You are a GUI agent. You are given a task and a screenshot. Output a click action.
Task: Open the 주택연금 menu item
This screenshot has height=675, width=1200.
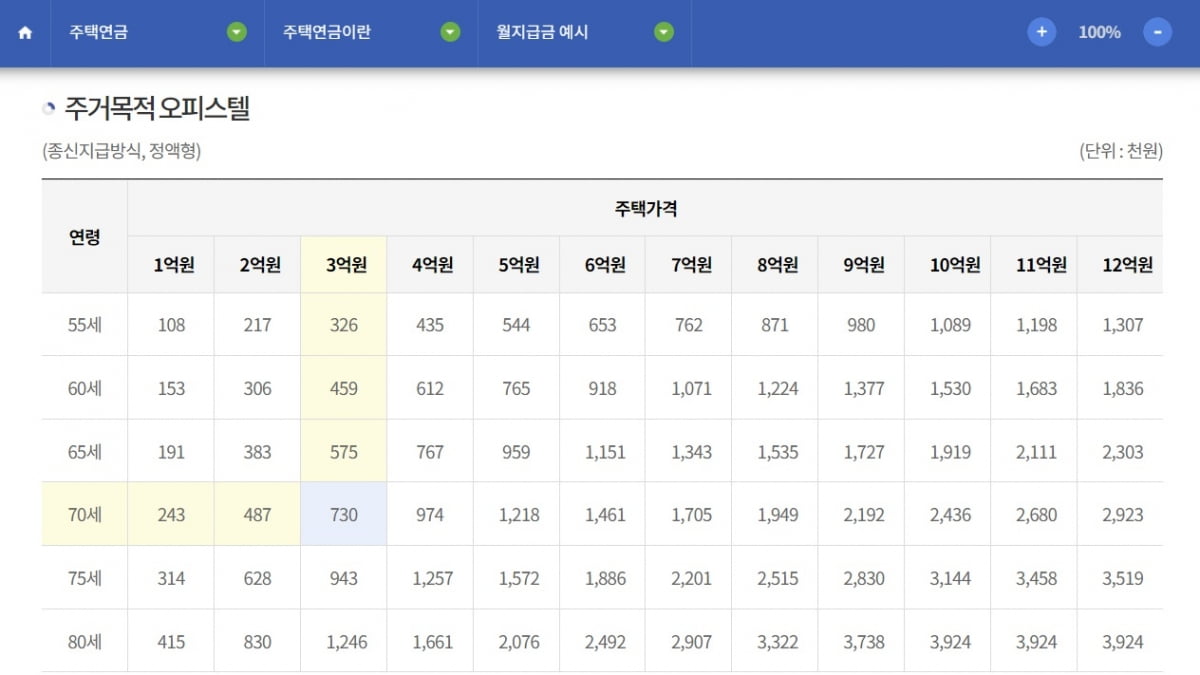(99, 32)
